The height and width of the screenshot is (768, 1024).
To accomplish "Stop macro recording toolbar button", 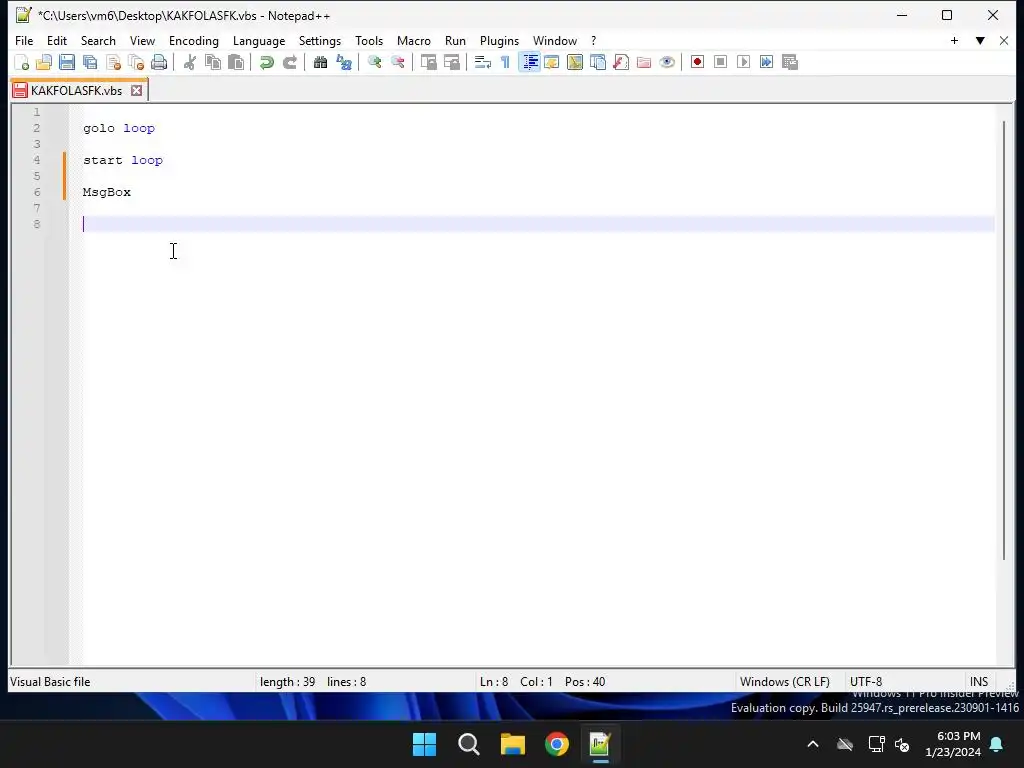I will point(720,62).
